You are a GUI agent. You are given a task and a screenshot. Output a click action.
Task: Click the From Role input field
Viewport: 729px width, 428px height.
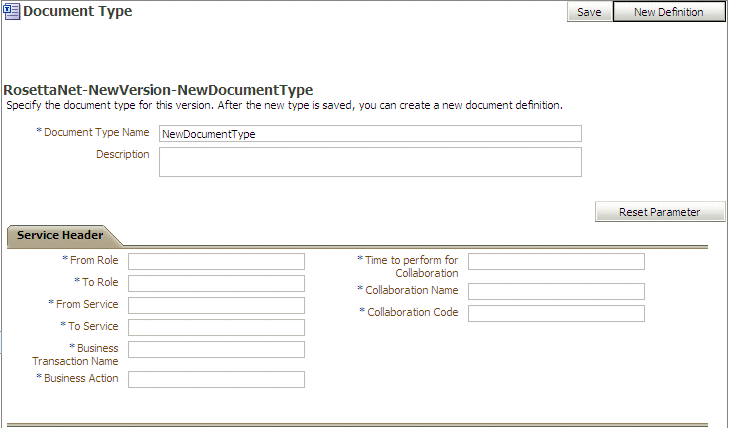tap(216, 261)
